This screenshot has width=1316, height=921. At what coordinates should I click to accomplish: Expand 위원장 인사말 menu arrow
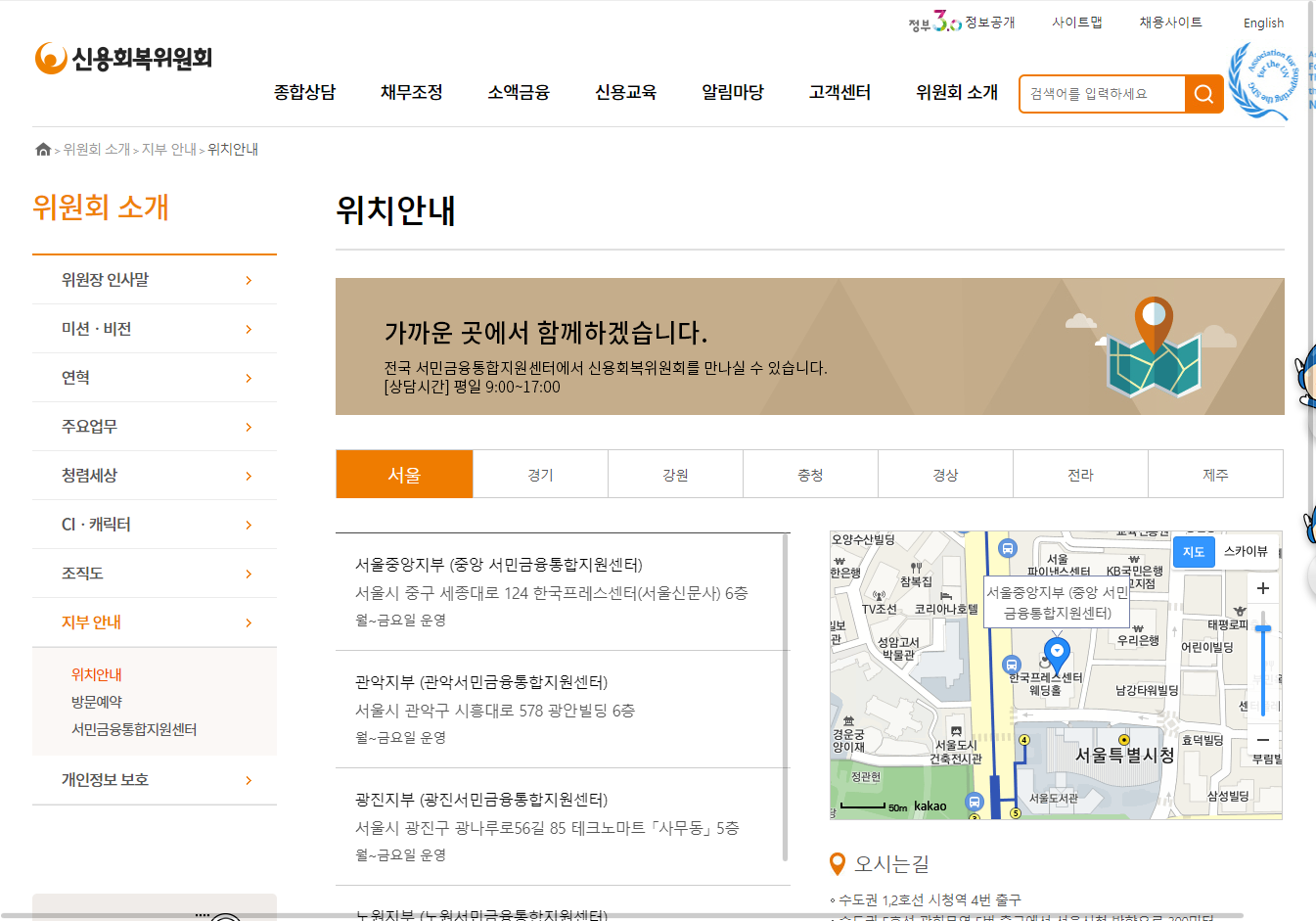pyautogui.click(x=249, y=280)
